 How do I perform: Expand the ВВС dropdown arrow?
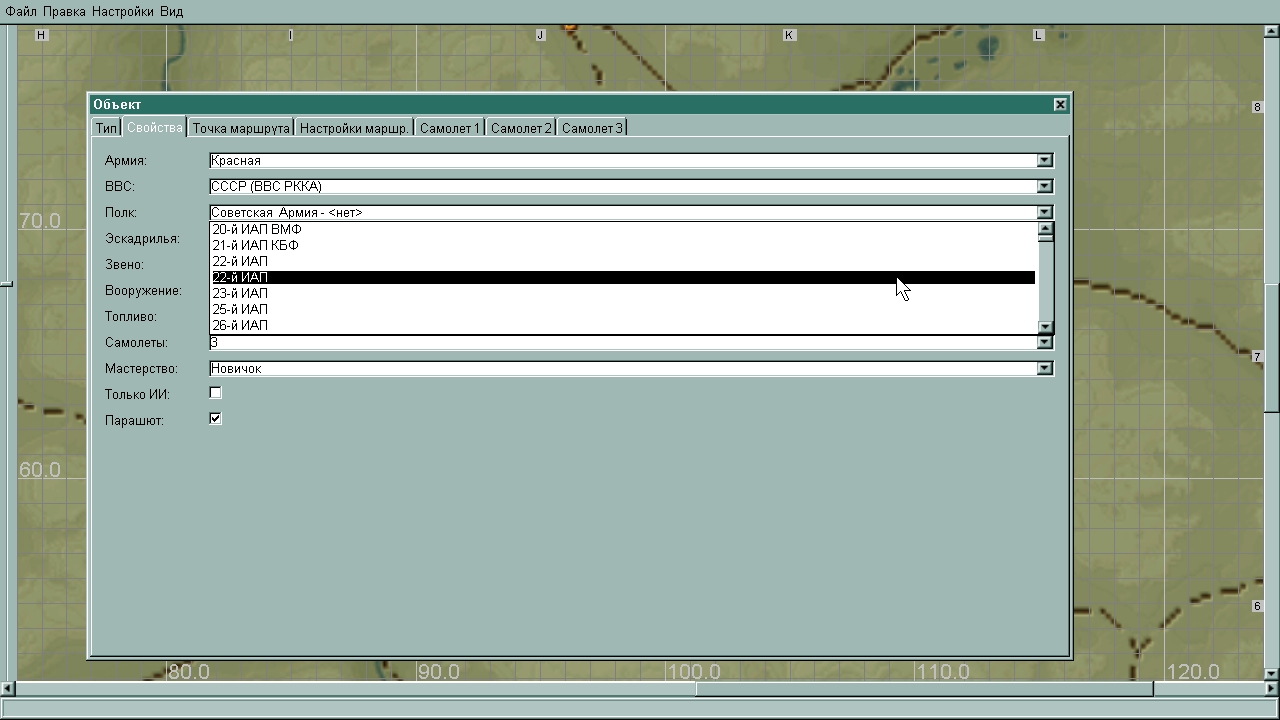(1045, 186)
